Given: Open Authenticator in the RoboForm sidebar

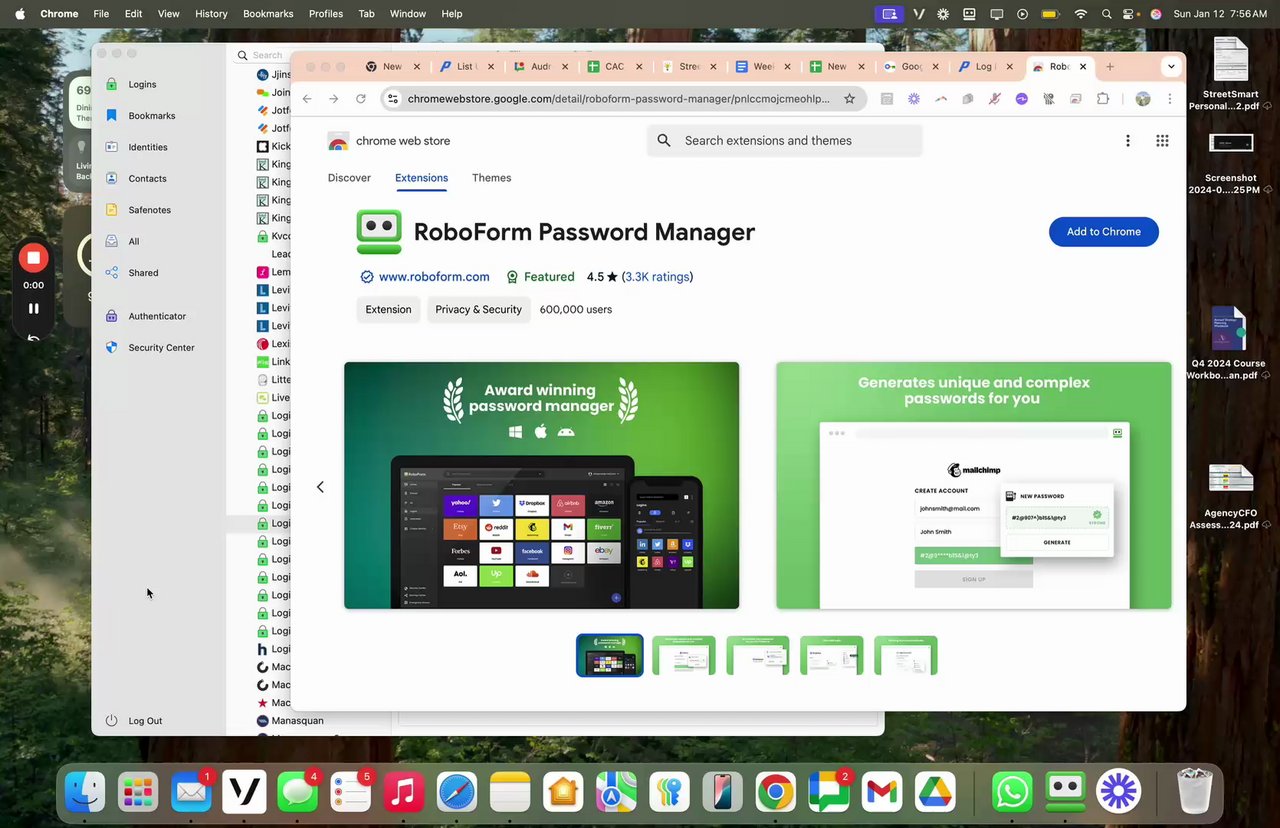Looking at the screenshot, I should (145, 316).
